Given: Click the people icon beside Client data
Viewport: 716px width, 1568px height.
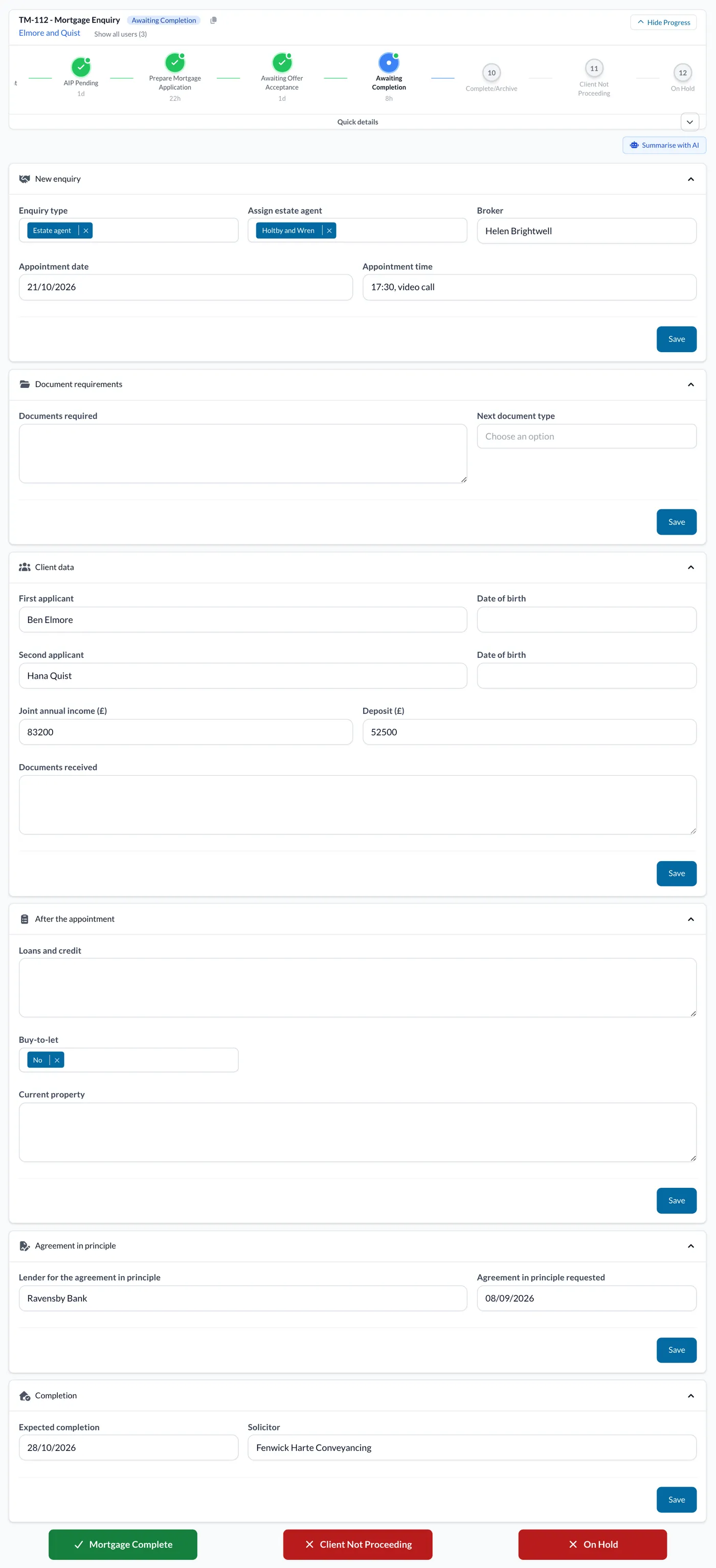Looking at the screenshot, I should 25,567.
